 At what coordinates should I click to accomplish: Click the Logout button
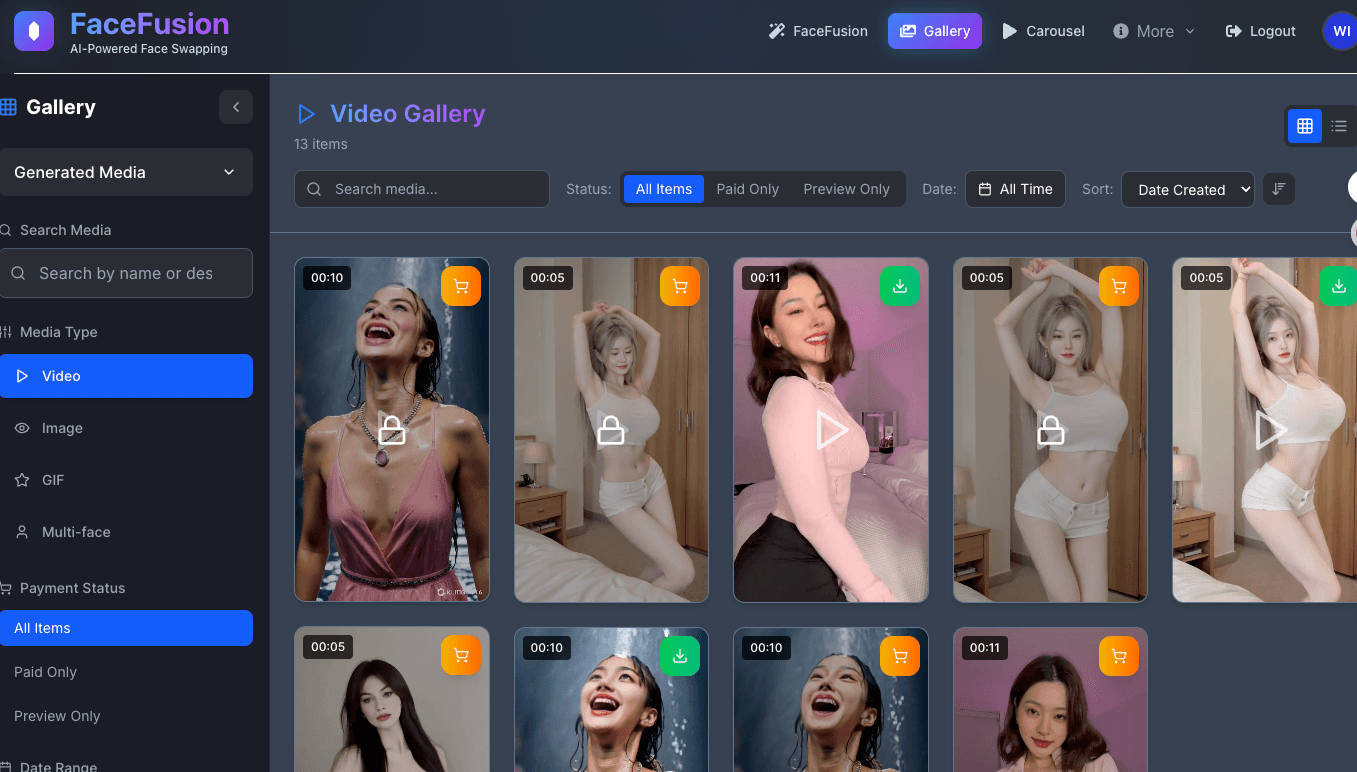click(x=1260, y=31)
